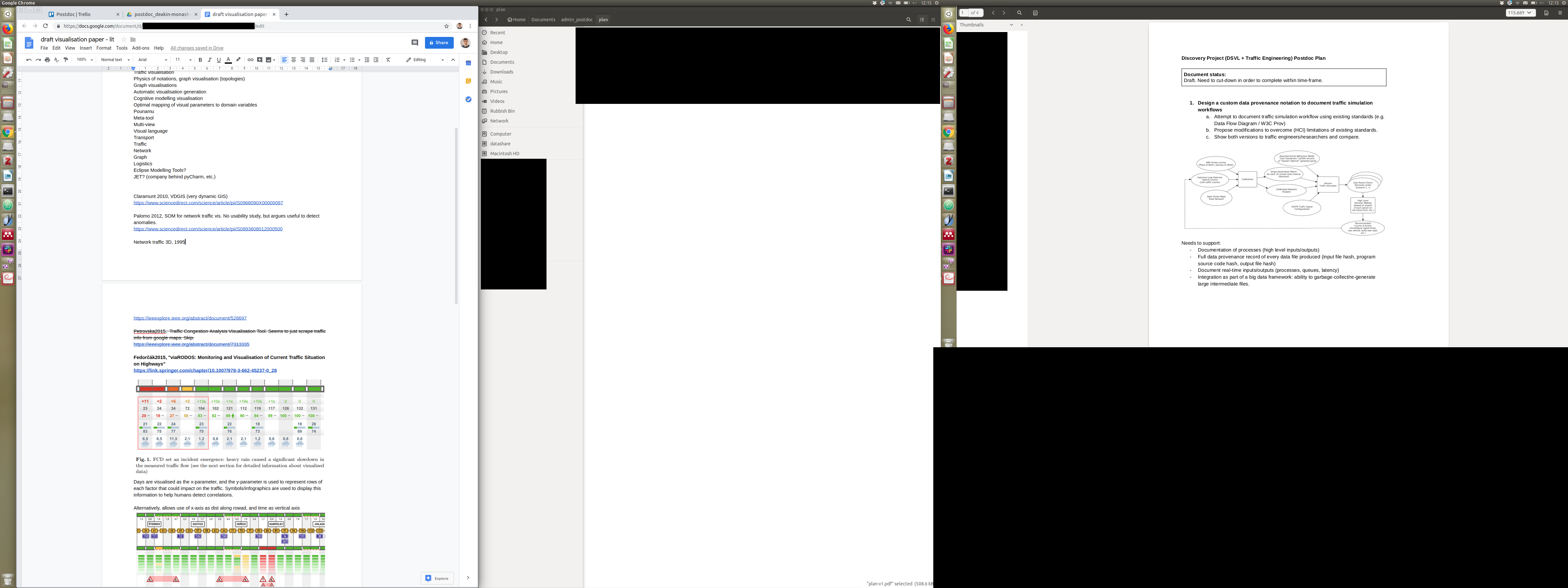This screenshot has width=1568, height=588.
Task: Open the Insert menu
Action: coord(85,48)
